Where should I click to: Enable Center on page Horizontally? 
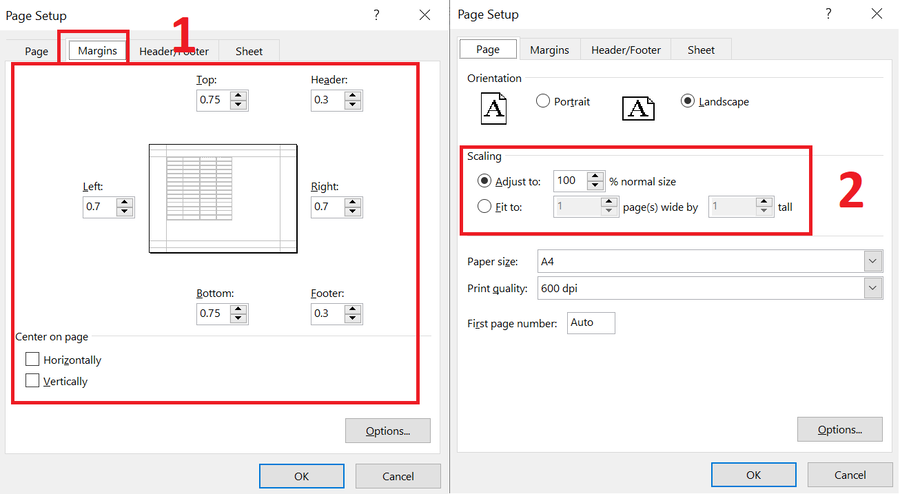point(32,359)
